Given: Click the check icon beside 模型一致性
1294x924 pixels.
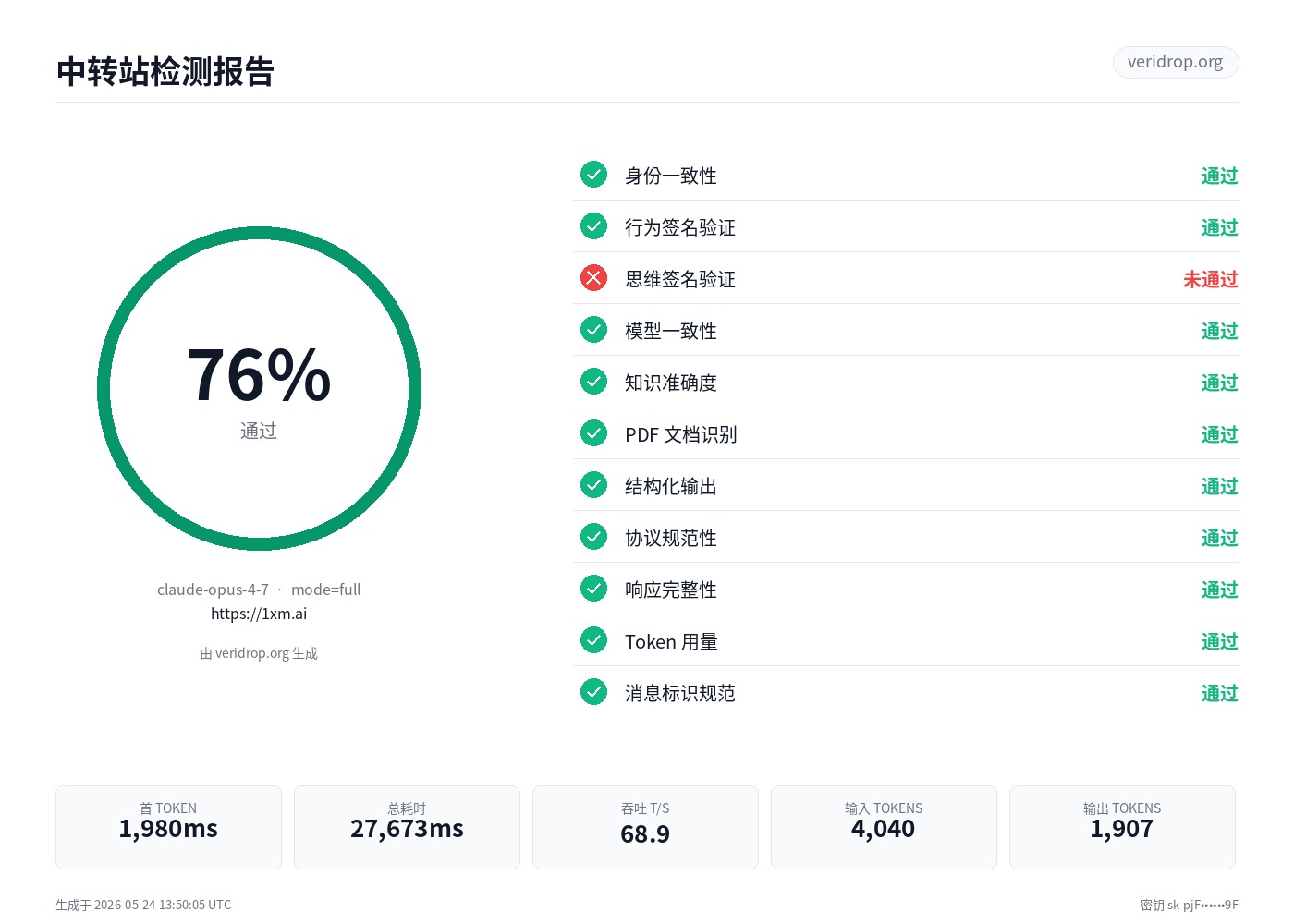Looking at the screenshot, I should pyautogui.click(x=593, y=330).
